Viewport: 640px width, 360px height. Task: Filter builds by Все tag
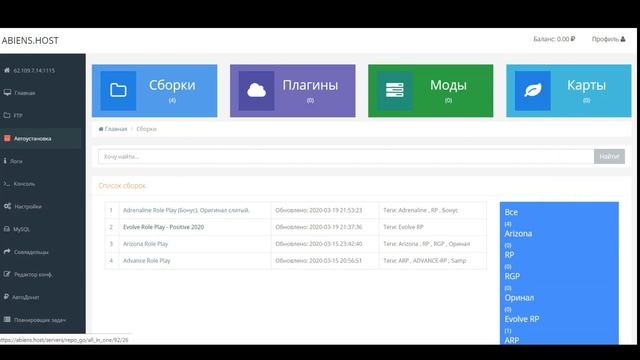point(511,212)
